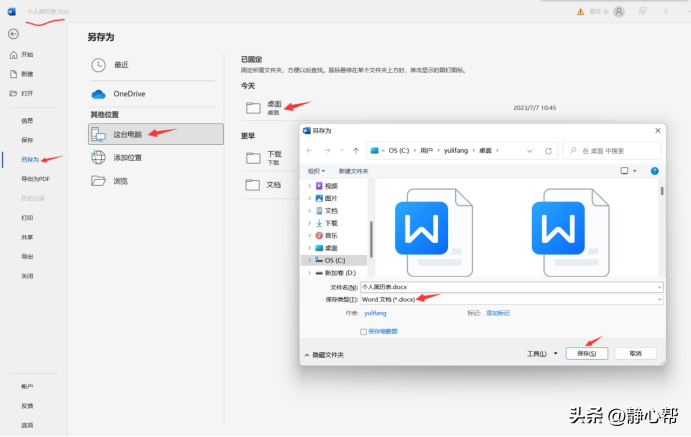Toggle the 保存缩略图 checkbox

click(364, 332)
